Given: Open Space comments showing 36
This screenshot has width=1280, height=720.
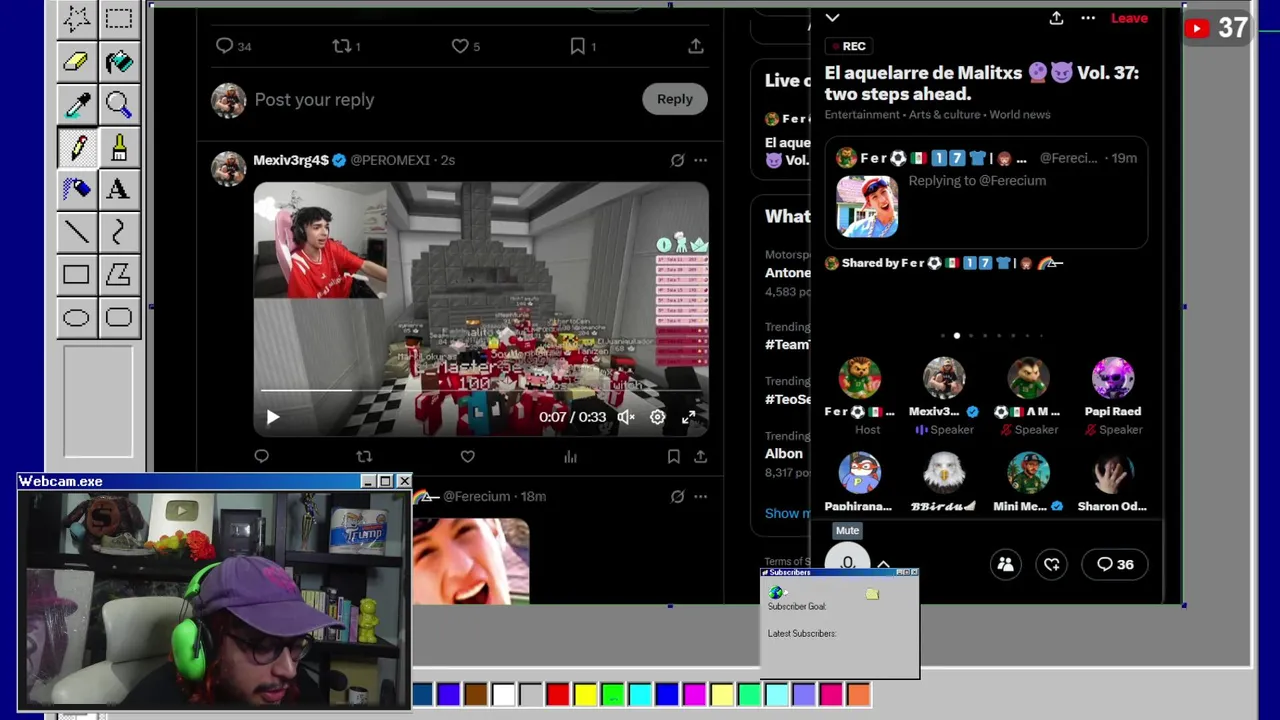Looking at the screenshot, I should (1115, 564).
